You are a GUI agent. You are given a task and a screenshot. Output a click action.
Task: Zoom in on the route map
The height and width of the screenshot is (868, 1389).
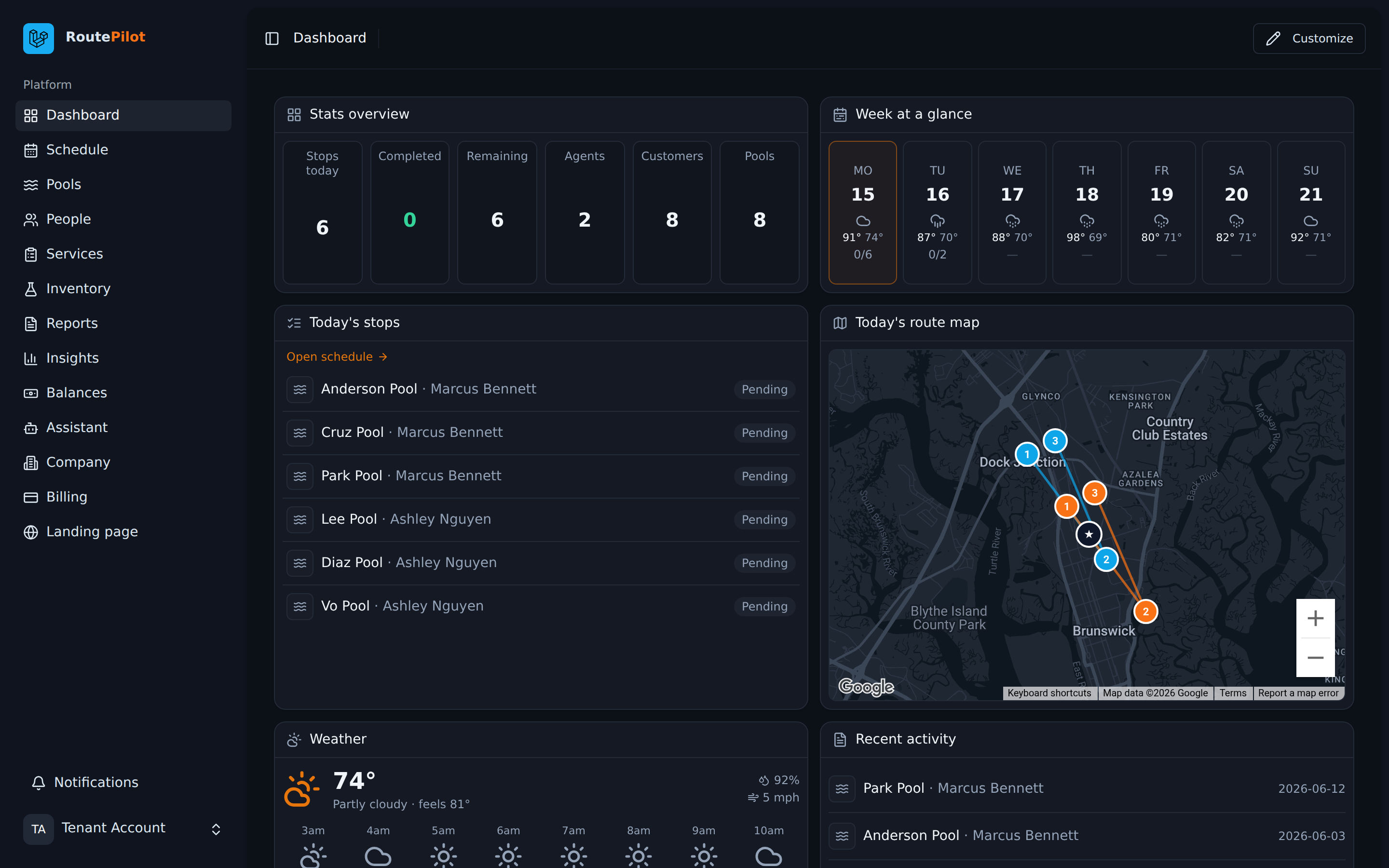tap(1316, 618)
